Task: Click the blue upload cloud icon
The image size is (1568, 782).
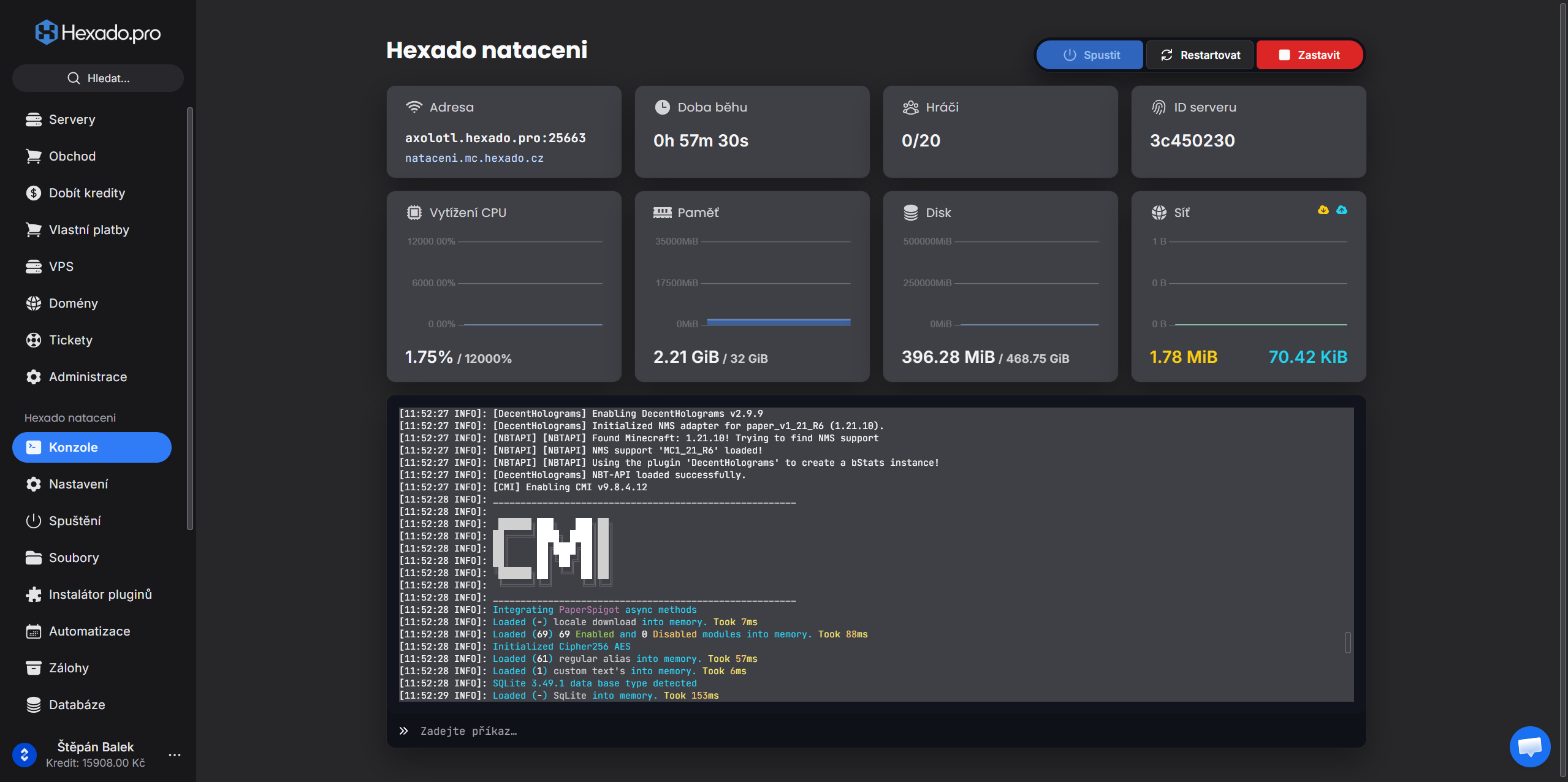Action: 1342,210
